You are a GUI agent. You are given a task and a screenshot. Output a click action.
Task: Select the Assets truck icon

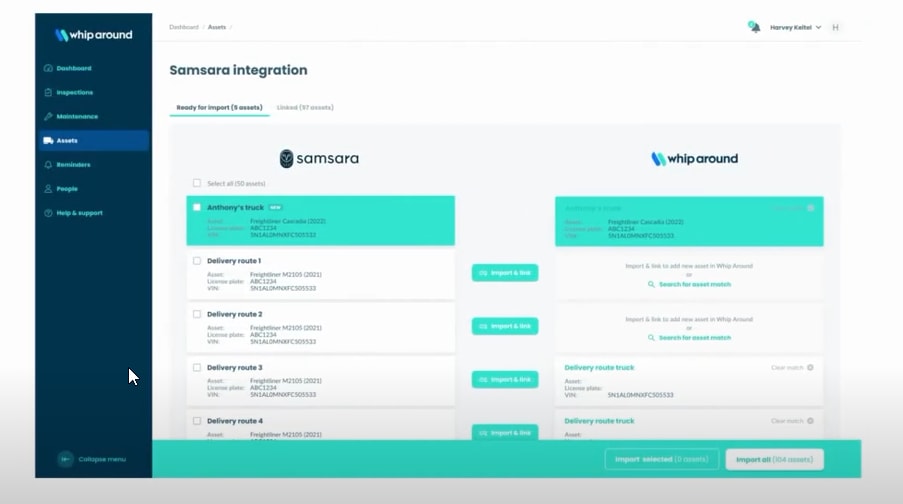pyautogui.click(x=48, y=141)
